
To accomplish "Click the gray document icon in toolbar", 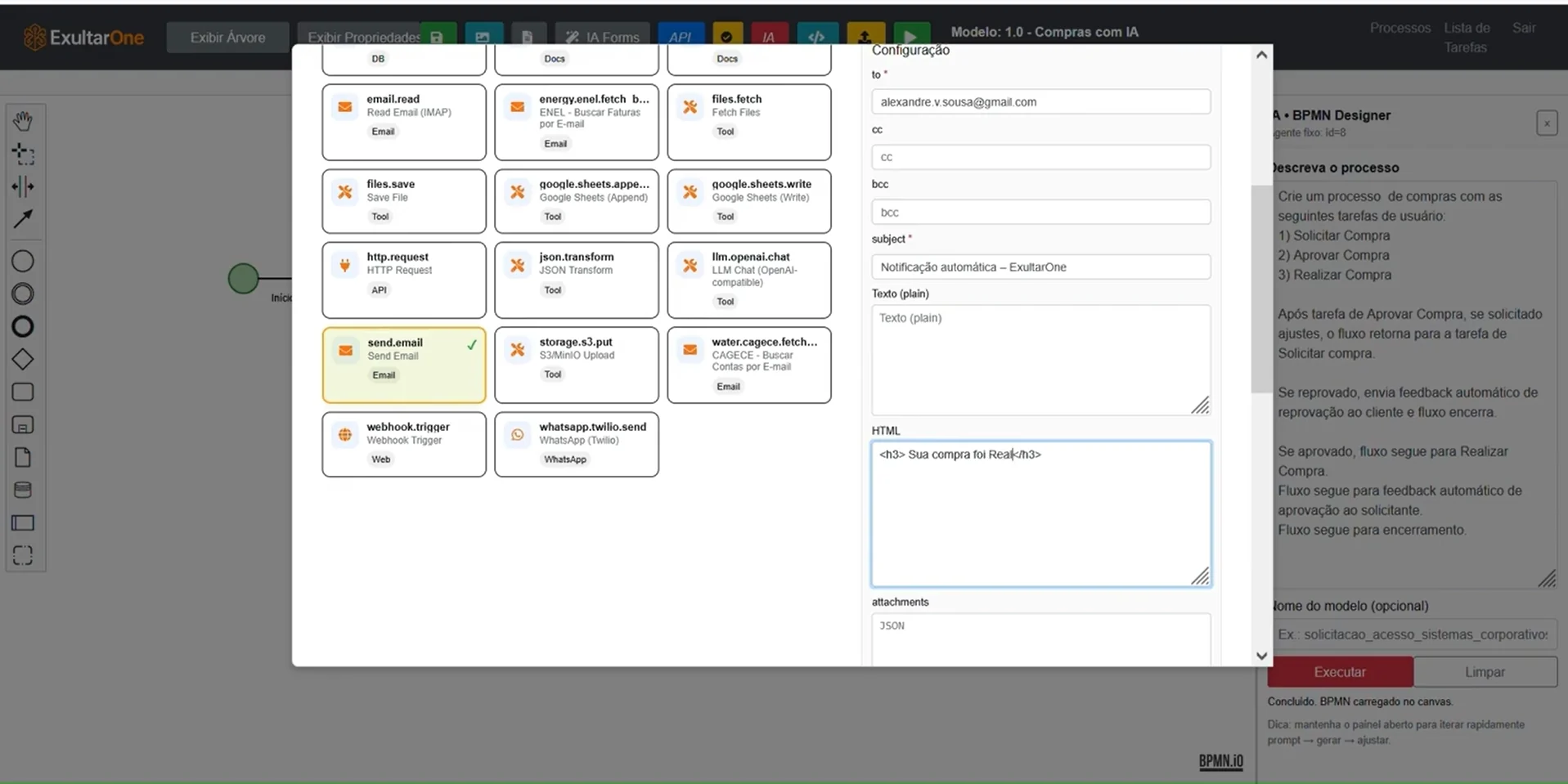I will 528,36.
